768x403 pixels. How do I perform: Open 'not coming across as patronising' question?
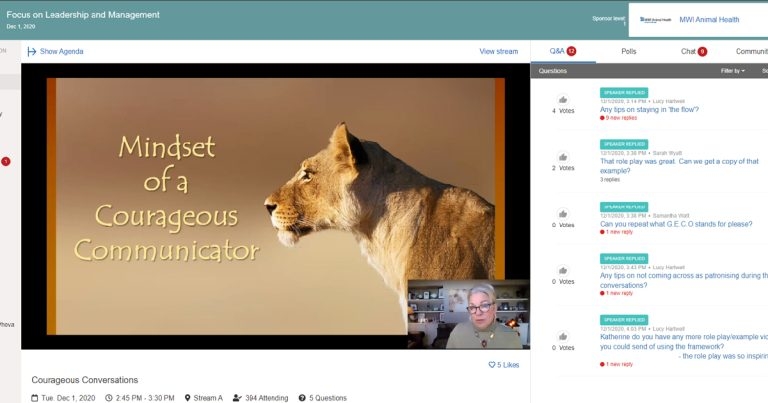click(x=684, y=280)
